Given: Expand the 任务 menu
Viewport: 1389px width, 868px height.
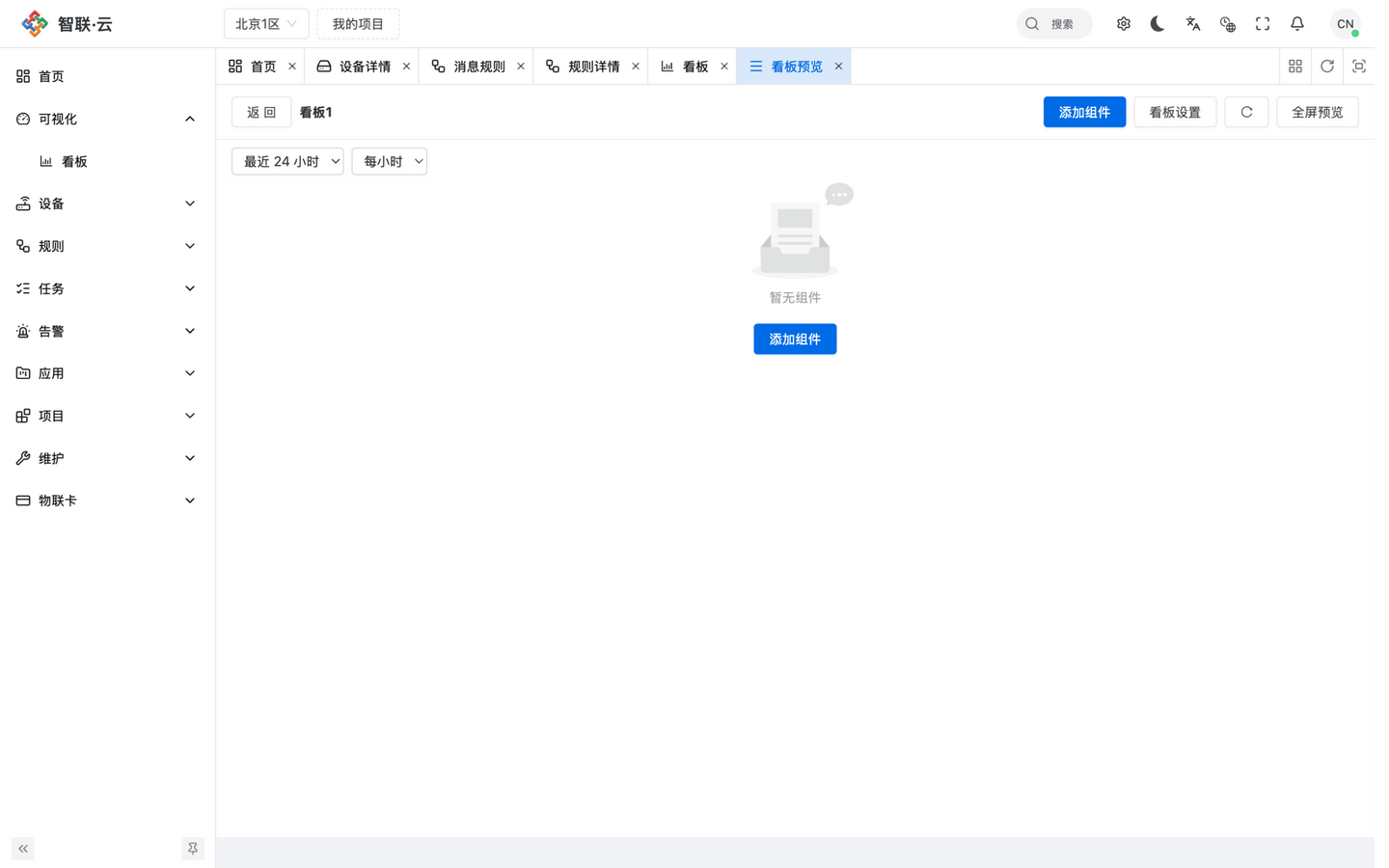Looking at the screenshot, I should click(107, 288).
